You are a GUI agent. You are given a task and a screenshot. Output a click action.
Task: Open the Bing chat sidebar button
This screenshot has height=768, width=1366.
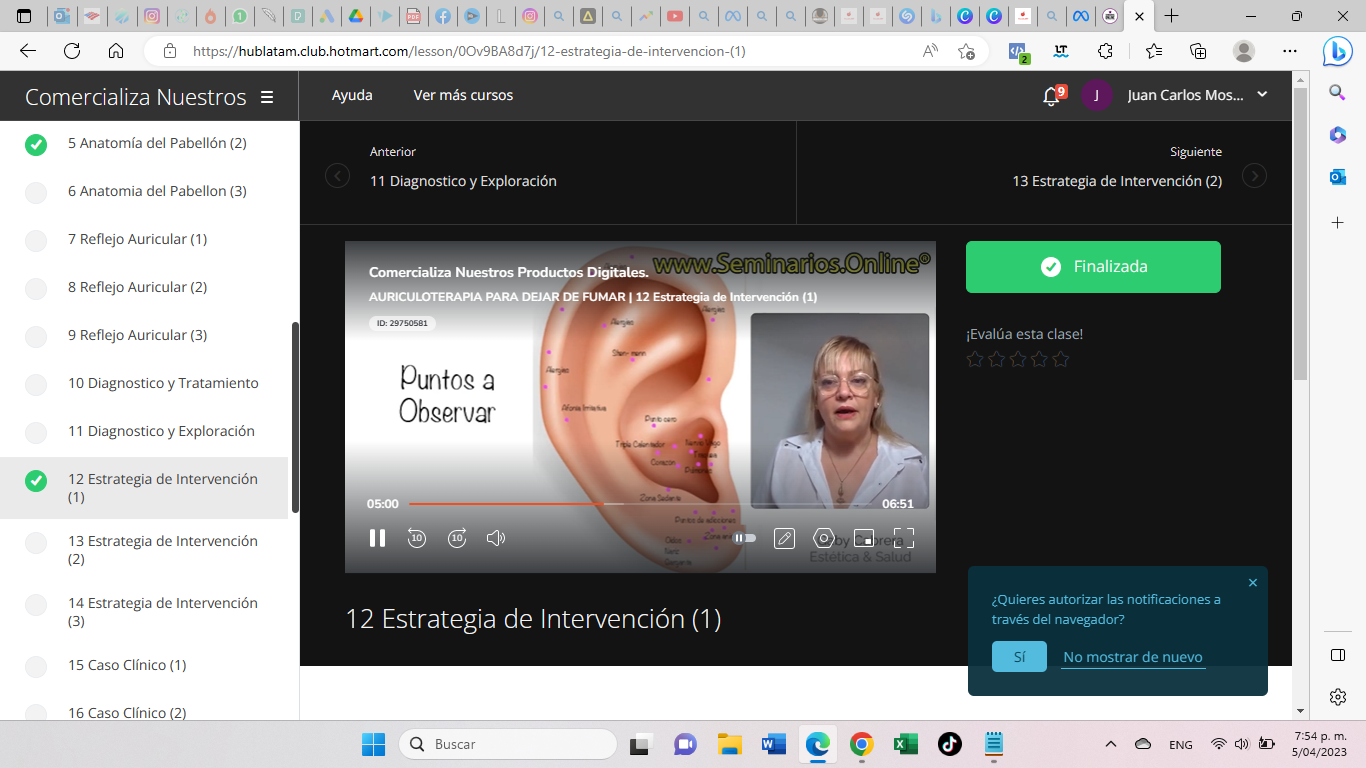pos(1338,51)
